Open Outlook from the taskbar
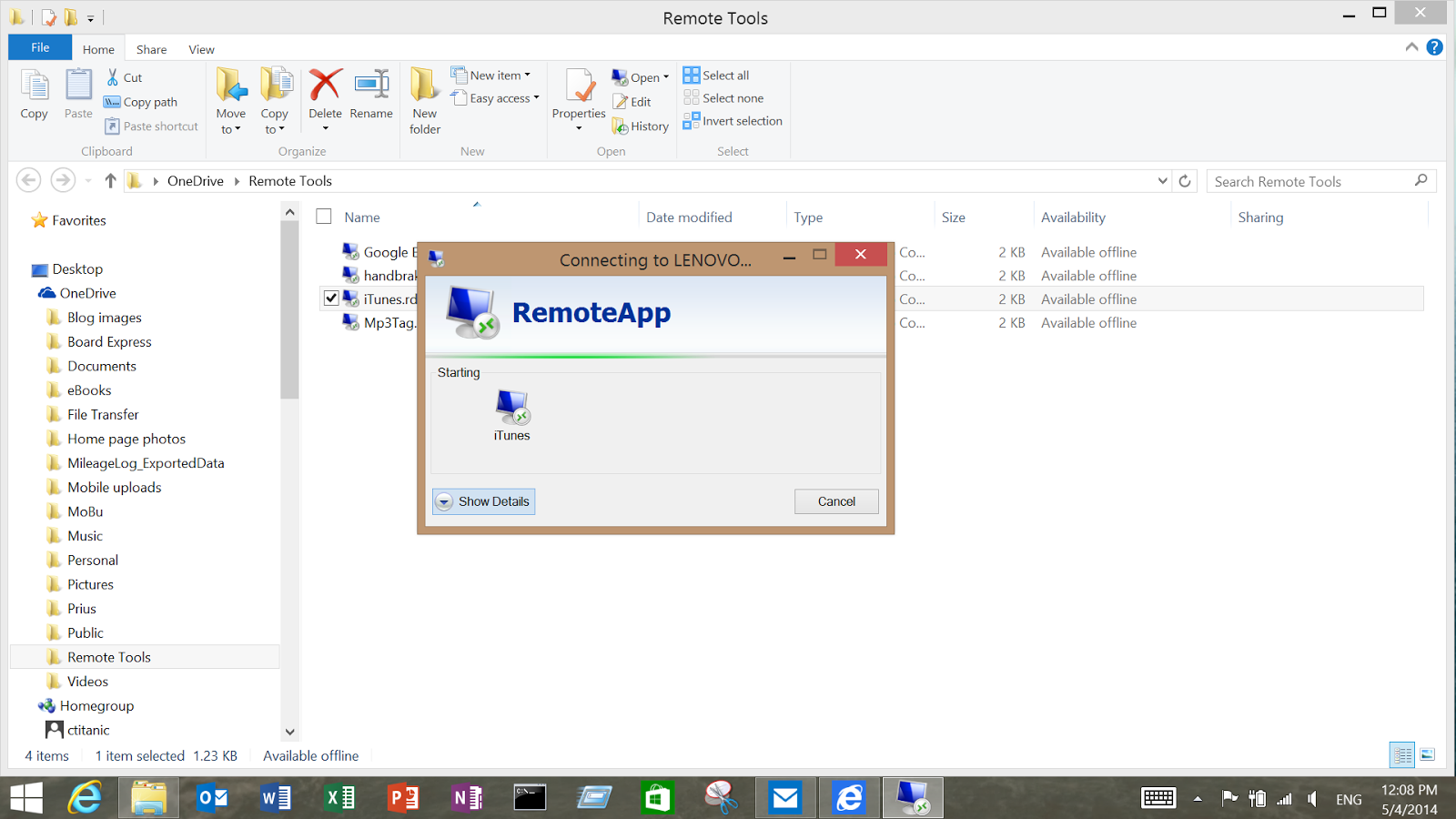 pos(212,798)
